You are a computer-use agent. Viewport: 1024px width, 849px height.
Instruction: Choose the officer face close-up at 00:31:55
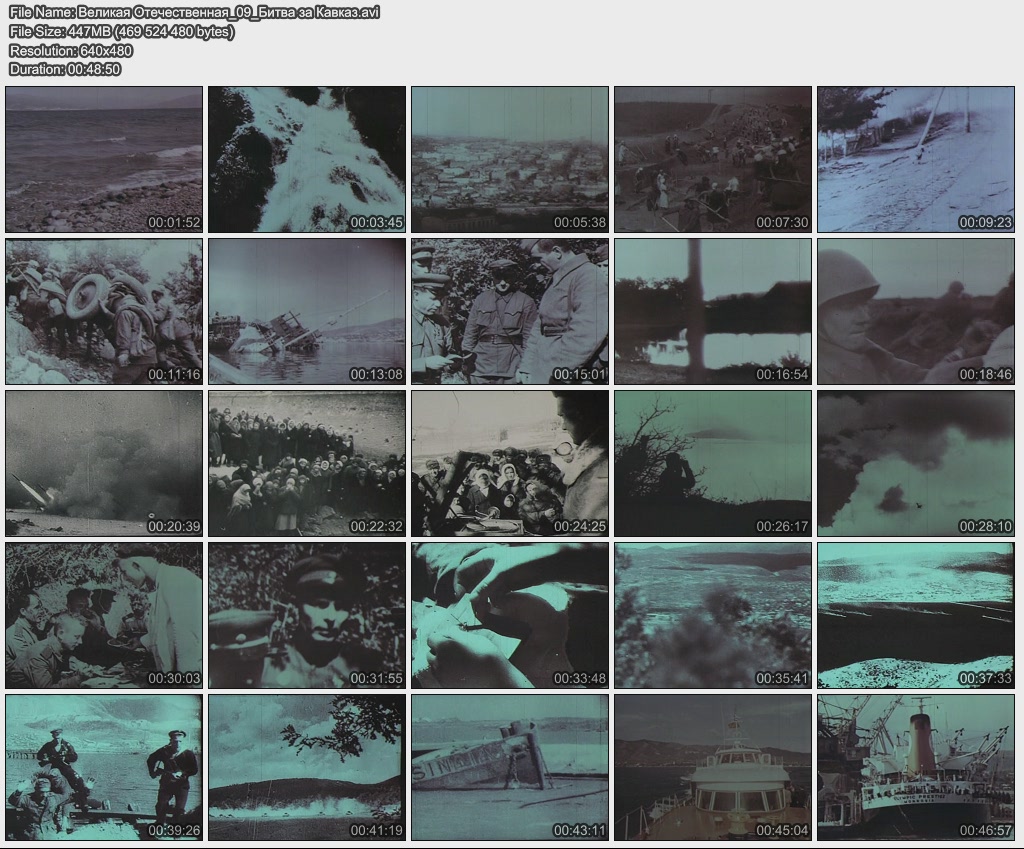click(307, 615)
